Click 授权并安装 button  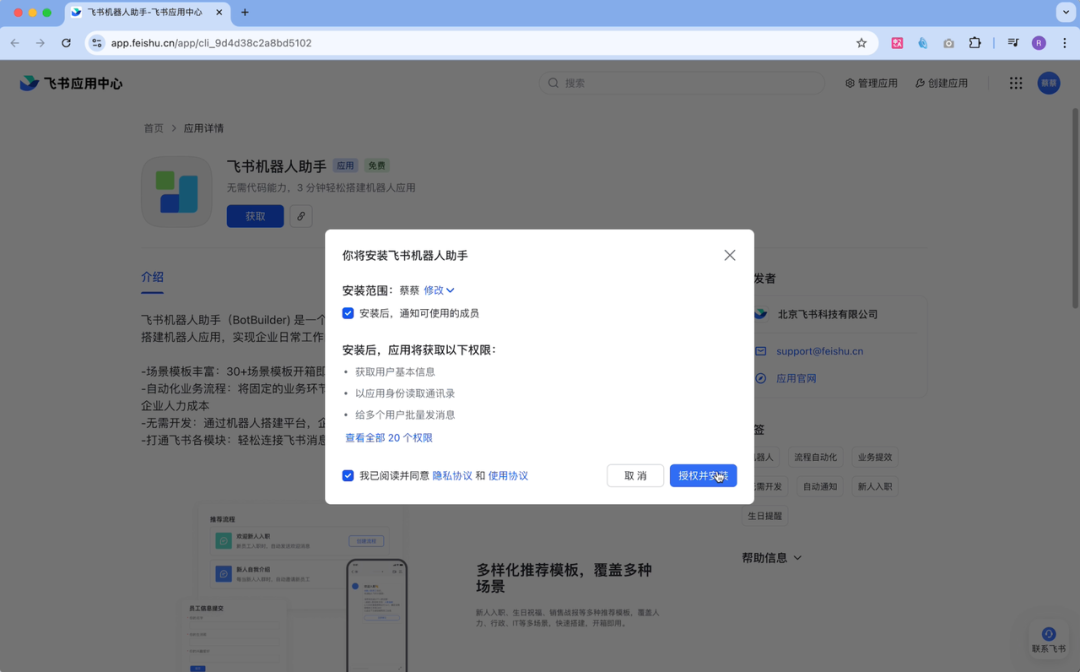click(703, 476)
